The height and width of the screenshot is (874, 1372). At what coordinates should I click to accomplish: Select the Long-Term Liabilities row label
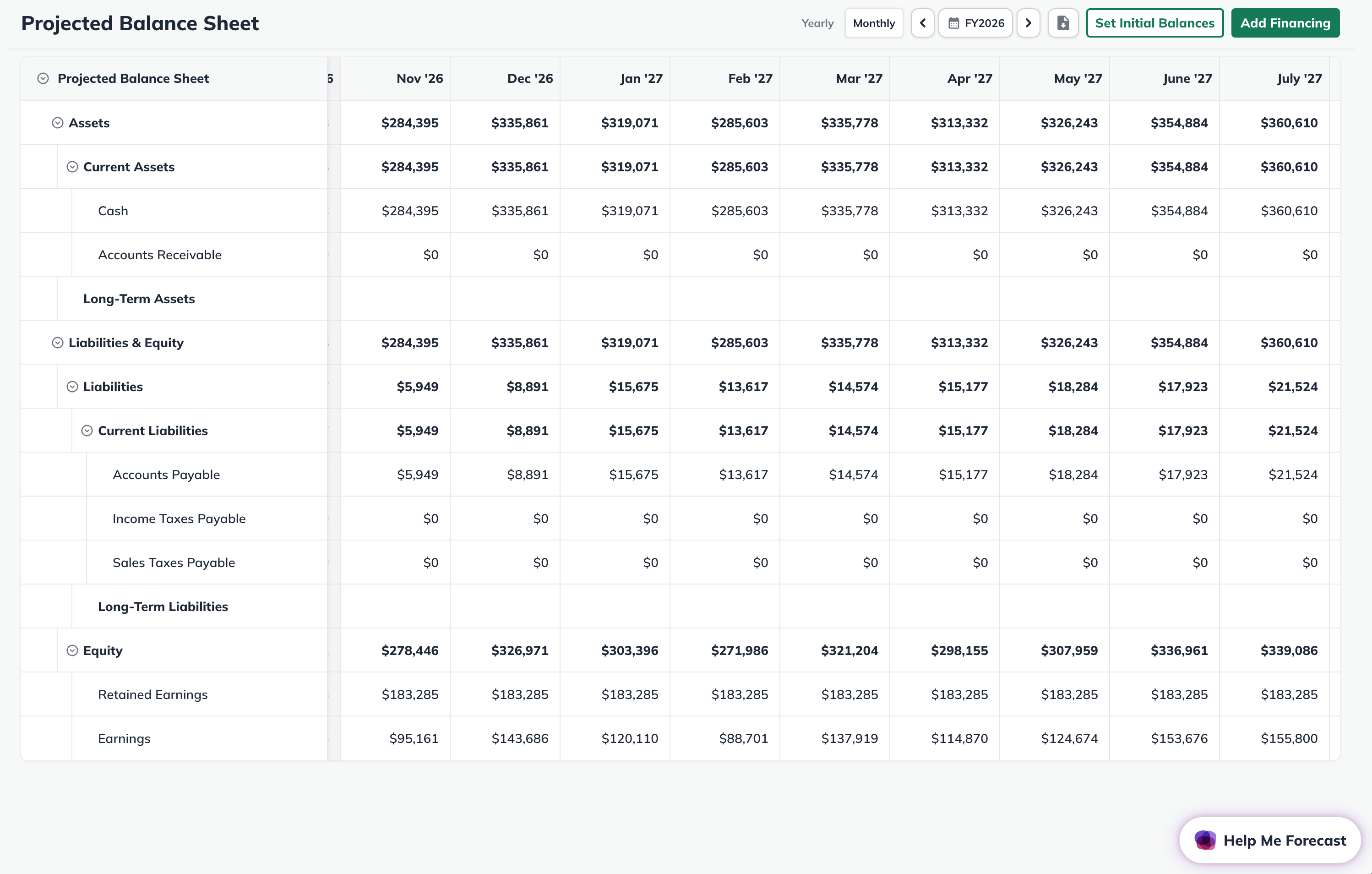tap(163, 606)
